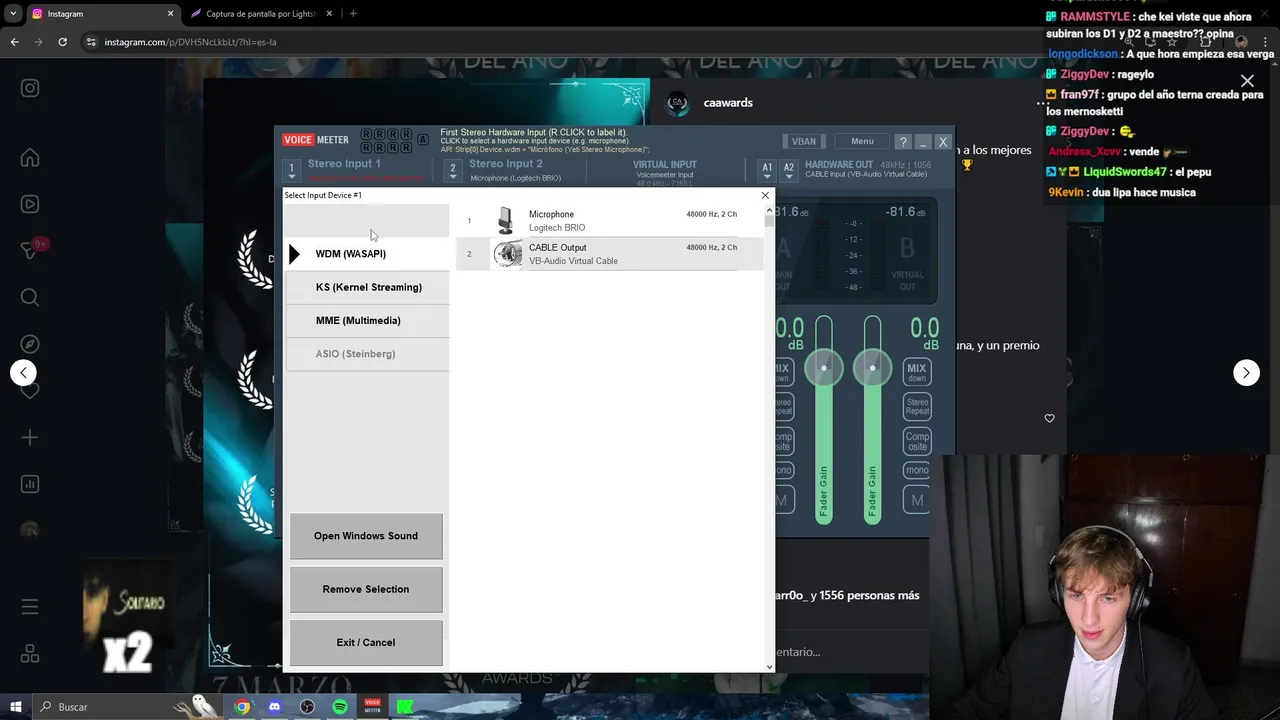1280x720 pixels.
Task: Click Instagram logo icon in sidebar
Action: (30, 88)
